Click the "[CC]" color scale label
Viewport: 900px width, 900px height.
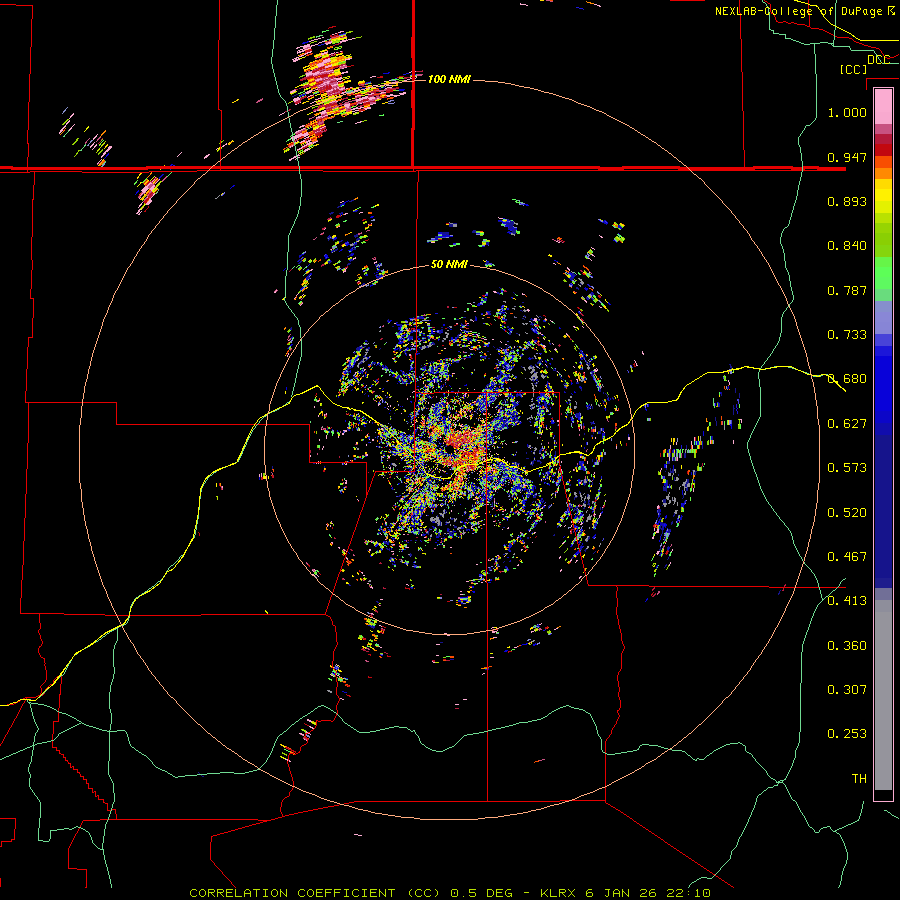click(x=853, y=69)
